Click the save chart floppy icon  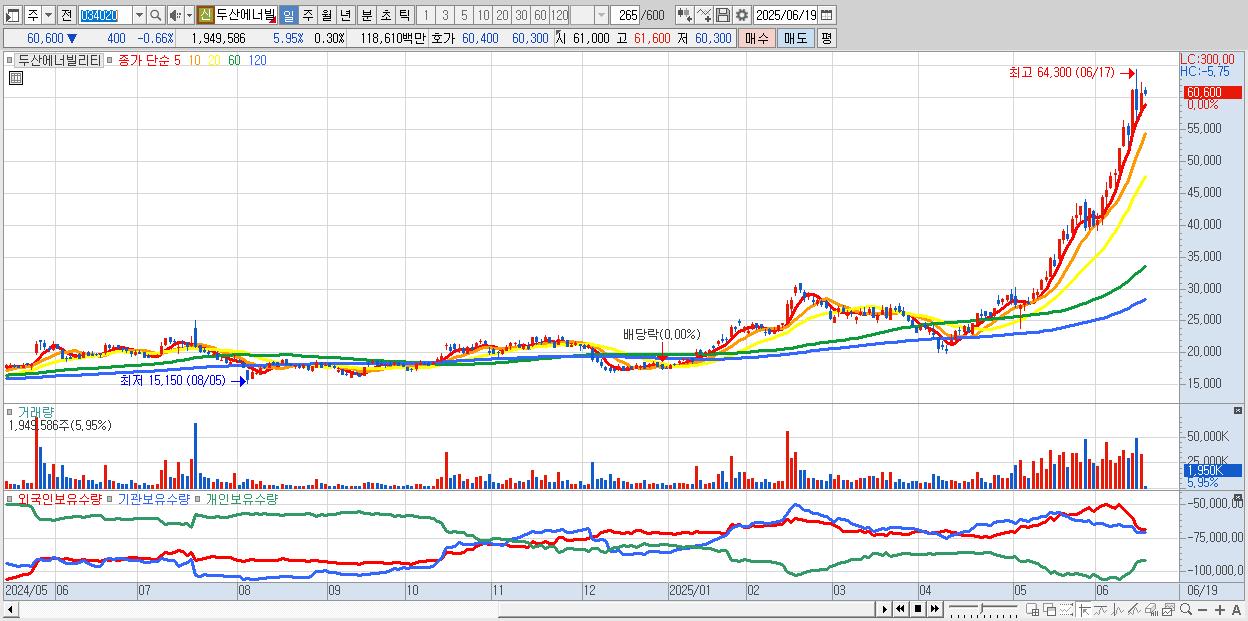tap(722, 15)
